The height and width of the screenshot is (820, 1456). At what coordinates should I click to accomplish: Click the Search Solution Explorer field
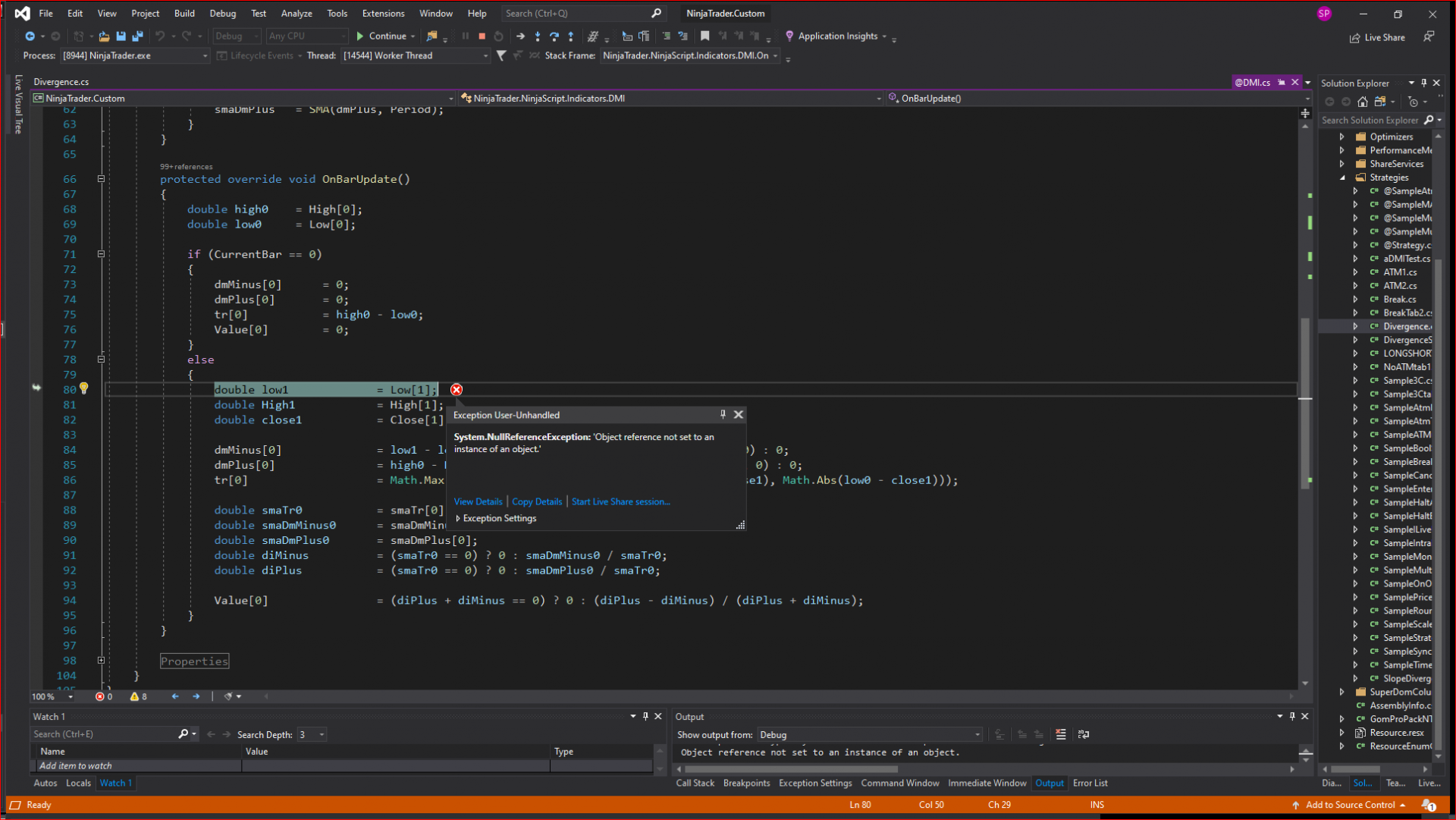(x=1370, y=121)
